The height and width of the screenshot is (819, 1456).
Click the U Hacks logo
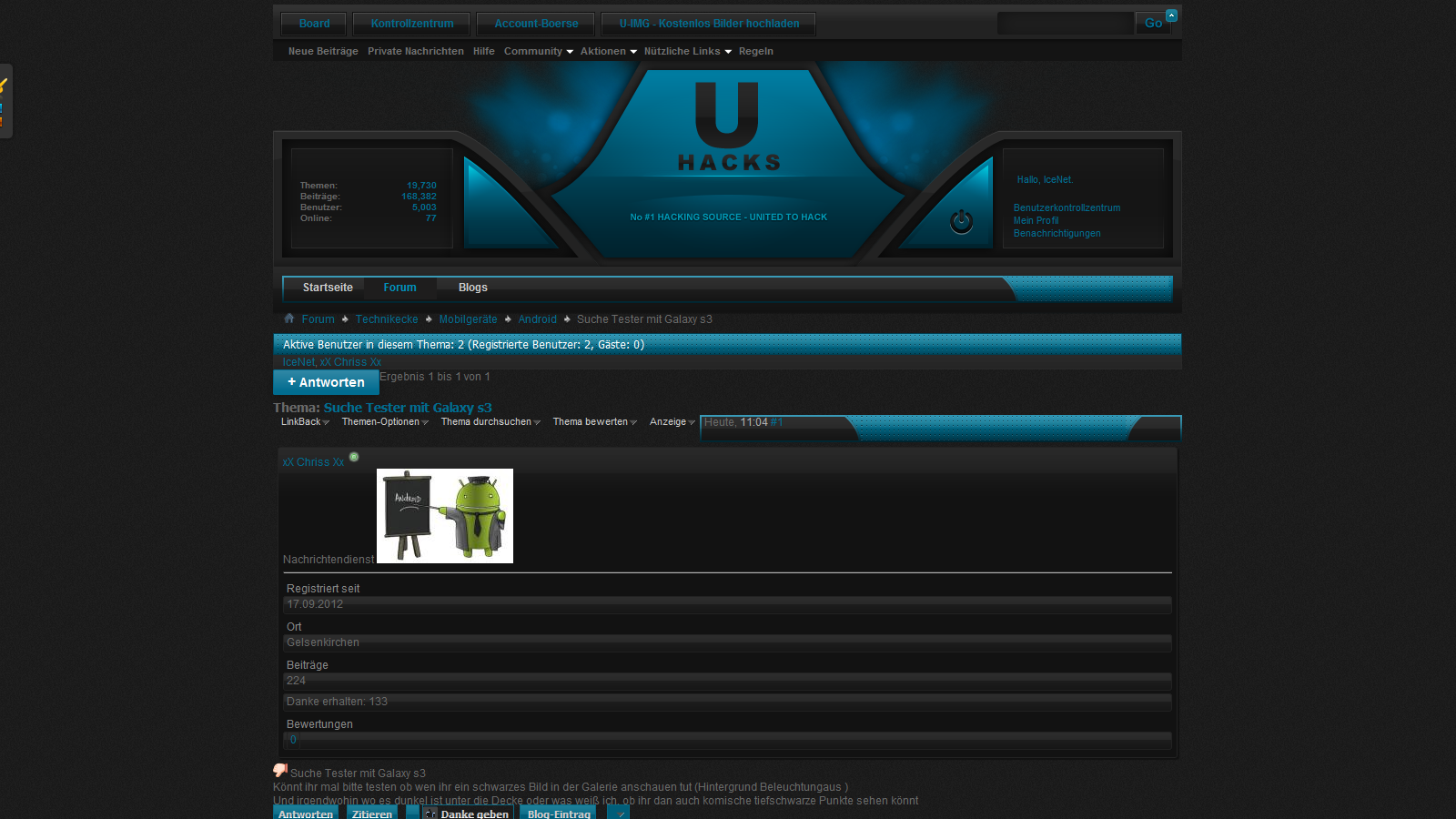(728, 127)
